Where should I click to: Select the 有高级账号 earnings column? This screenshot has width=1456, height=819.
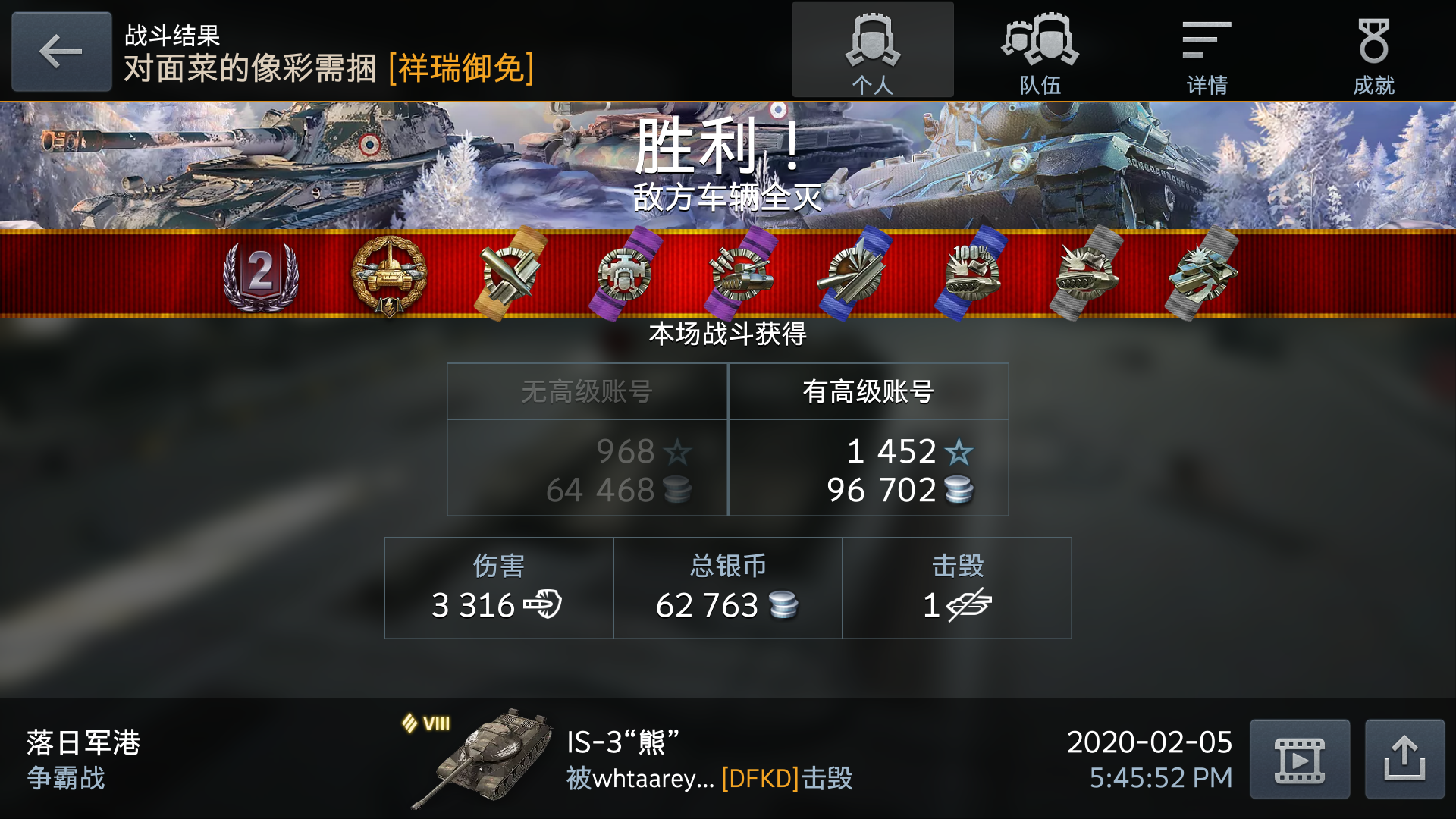coord(868,440)
